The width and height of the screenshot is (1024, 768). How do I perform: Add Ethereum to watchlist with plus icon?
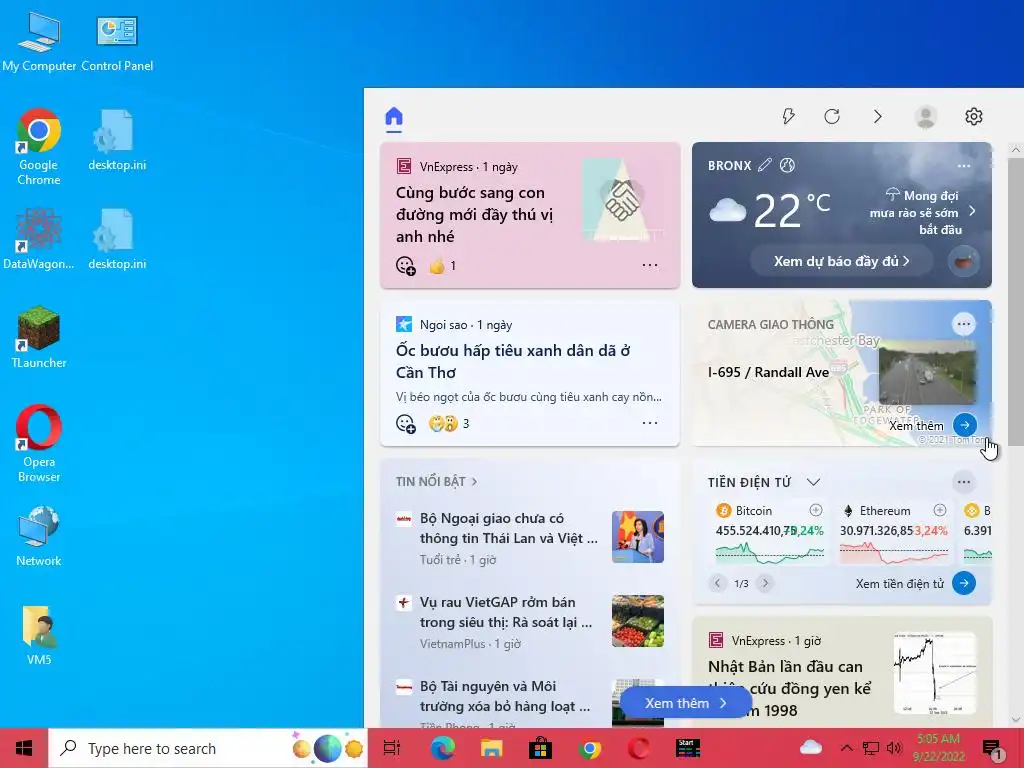[940, 510]
